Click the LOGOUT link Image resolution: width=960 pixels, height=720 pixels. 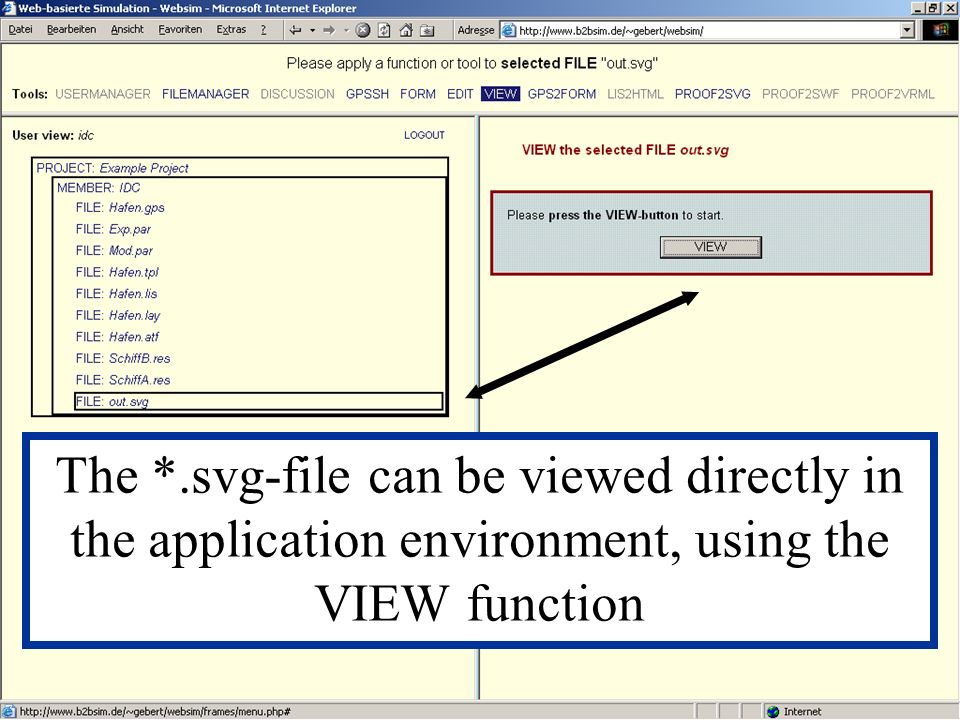424,135
